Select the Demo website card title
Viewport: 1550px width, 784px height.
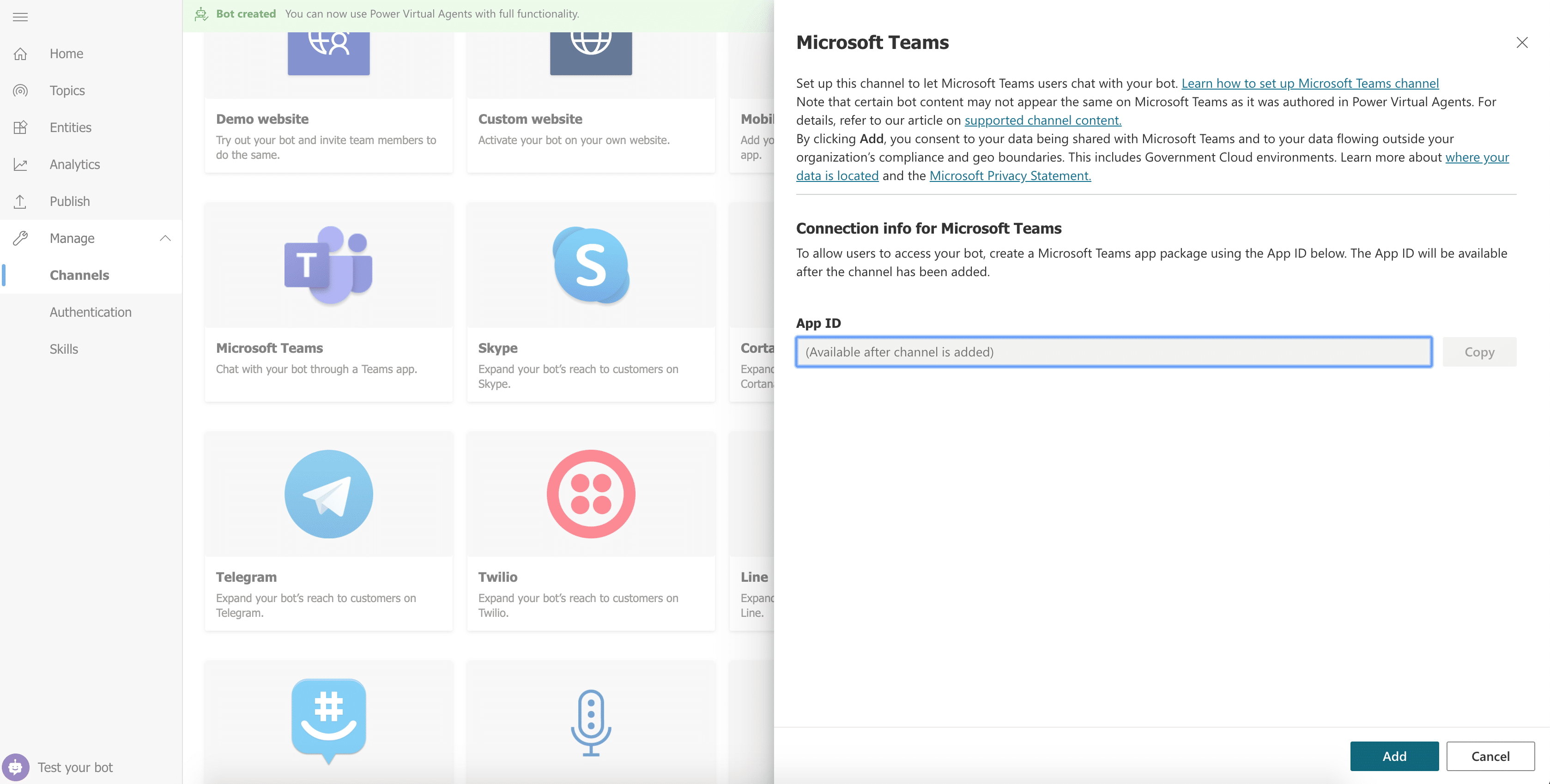262,119
